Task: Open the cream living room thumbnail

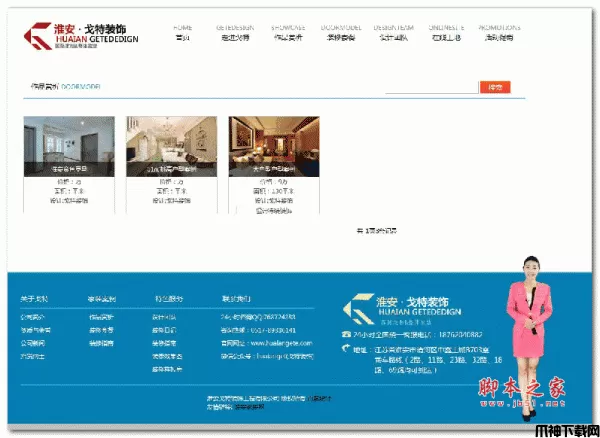Action: point(171,147)
